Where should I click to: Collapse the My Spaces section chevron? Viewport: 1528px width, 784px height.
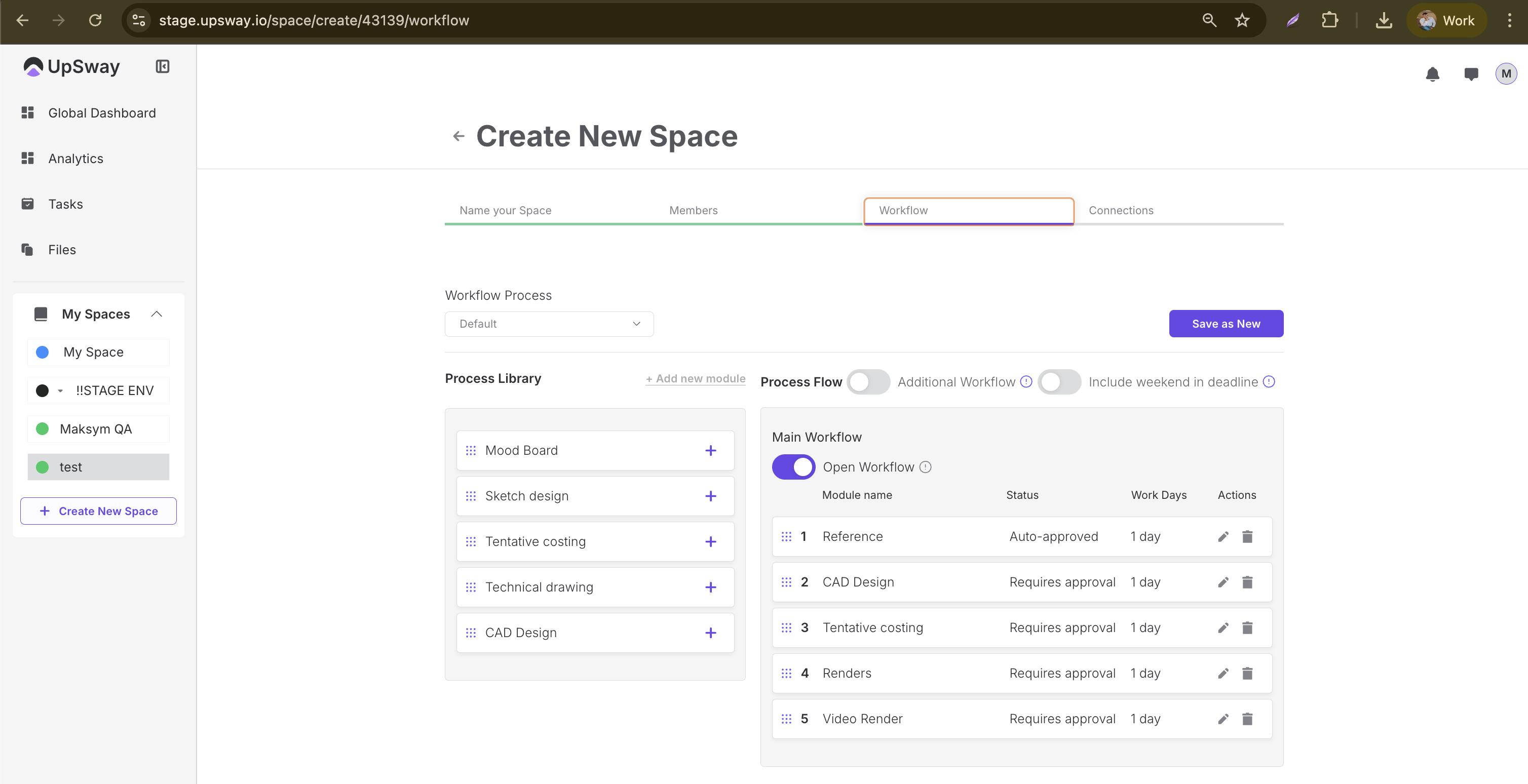pos(157,313)
